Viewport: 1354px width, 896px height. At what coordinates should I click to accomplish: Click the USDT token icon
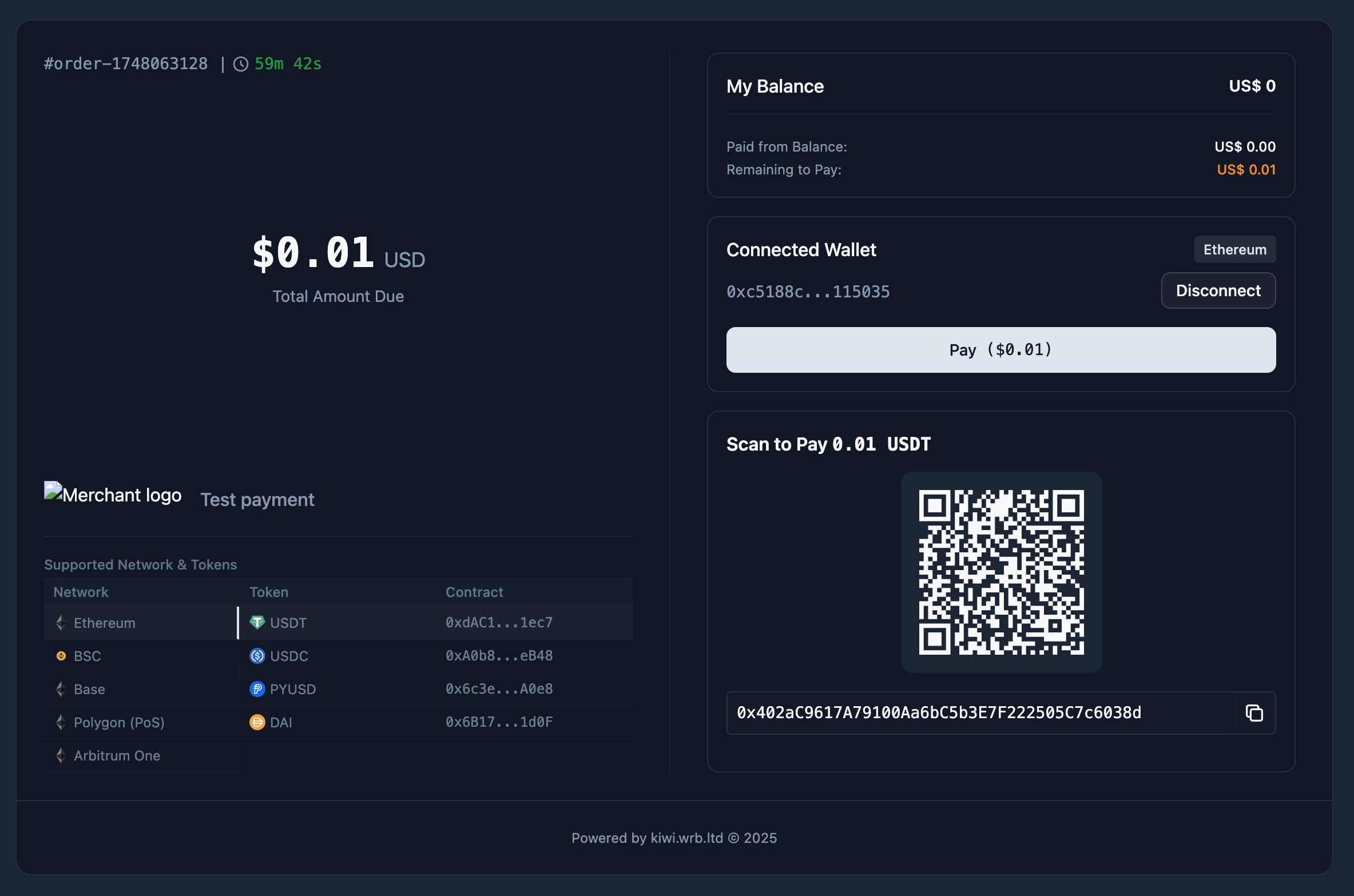click(x=256, y=622)
